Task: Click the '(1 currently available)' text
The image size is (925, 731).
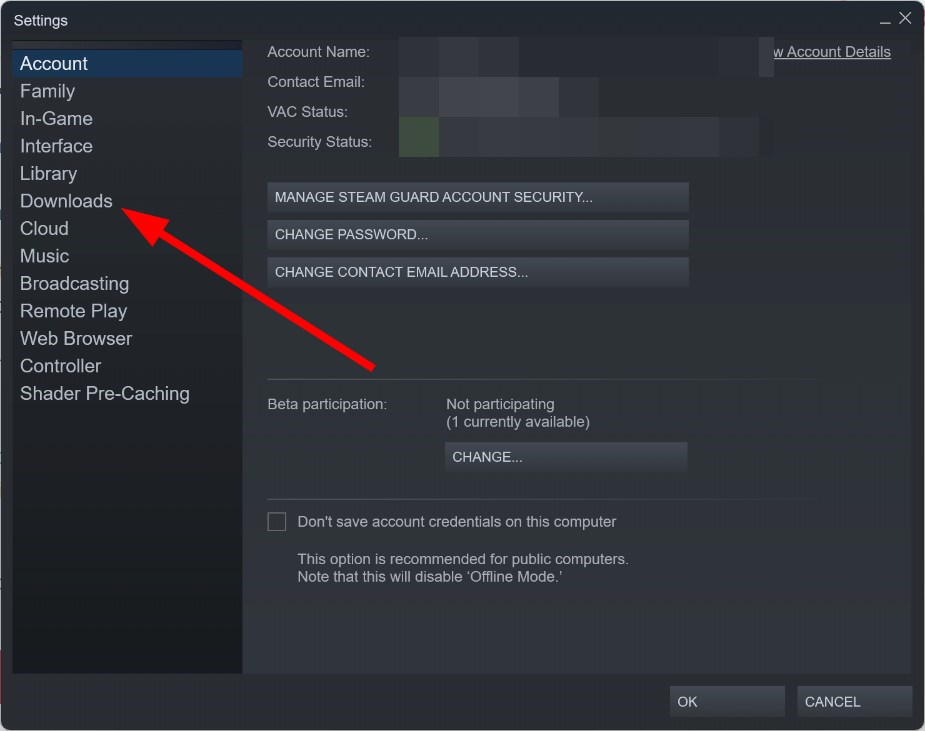Action: tap(518, 422)
